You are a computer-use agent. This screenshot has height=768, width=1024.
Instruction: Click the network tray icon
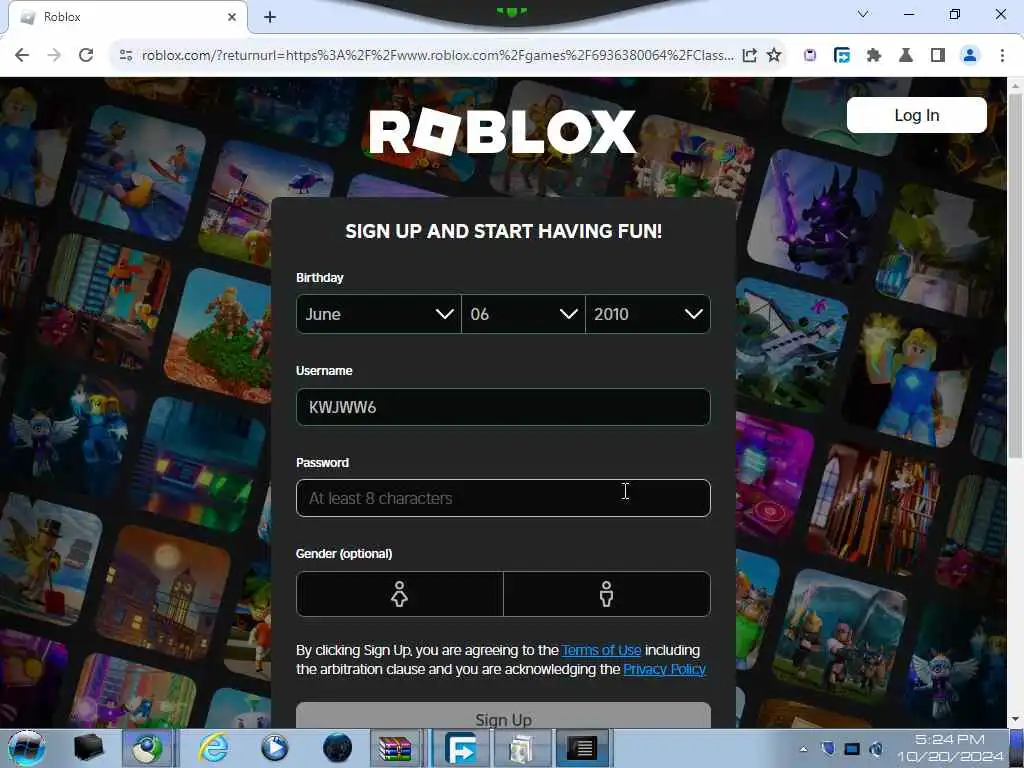click(x=852, y=748)
